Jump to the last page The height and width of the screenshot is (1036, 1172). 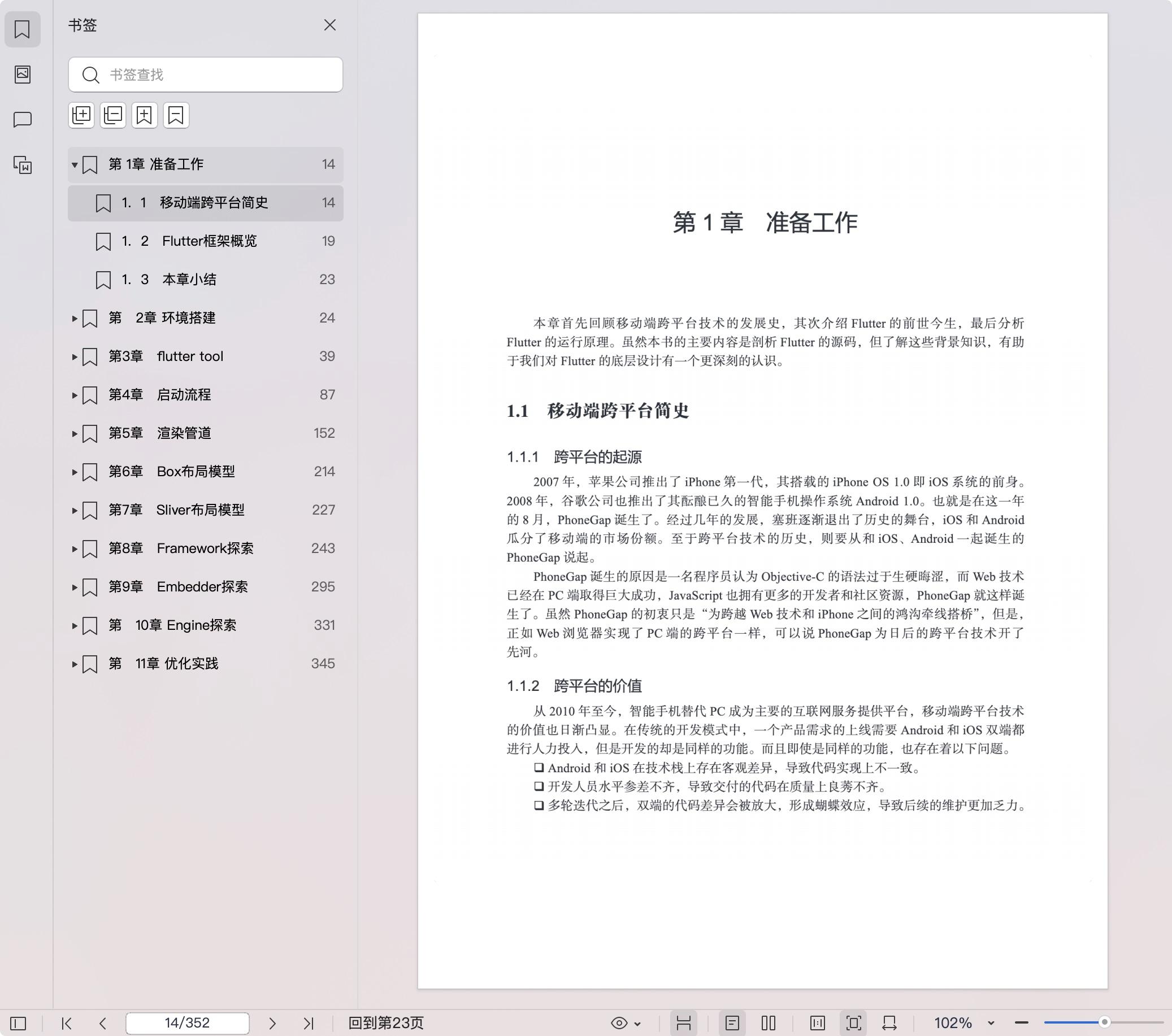coord(309,1024)
